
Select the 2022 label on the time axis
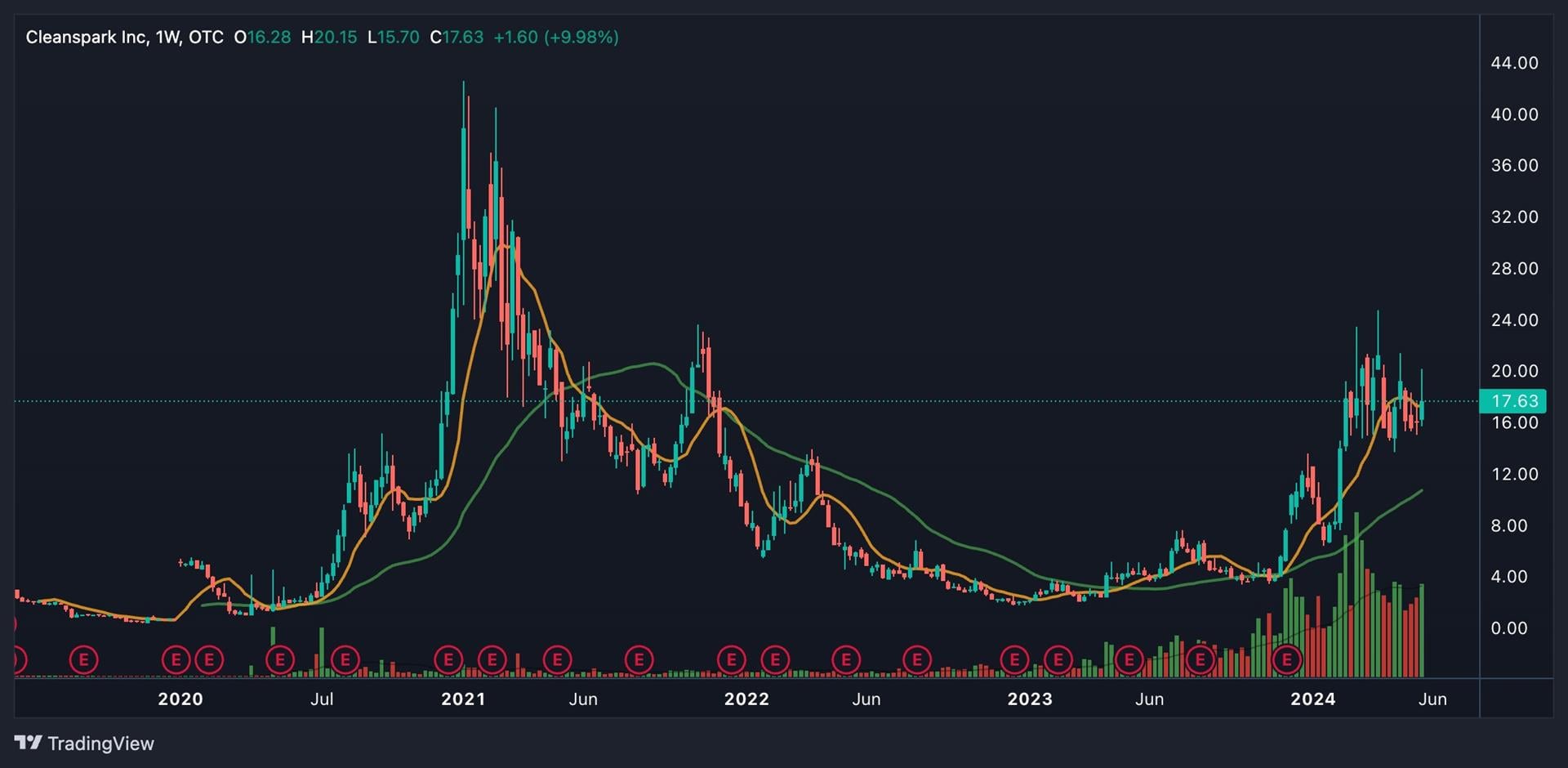(x=746, y=699)
